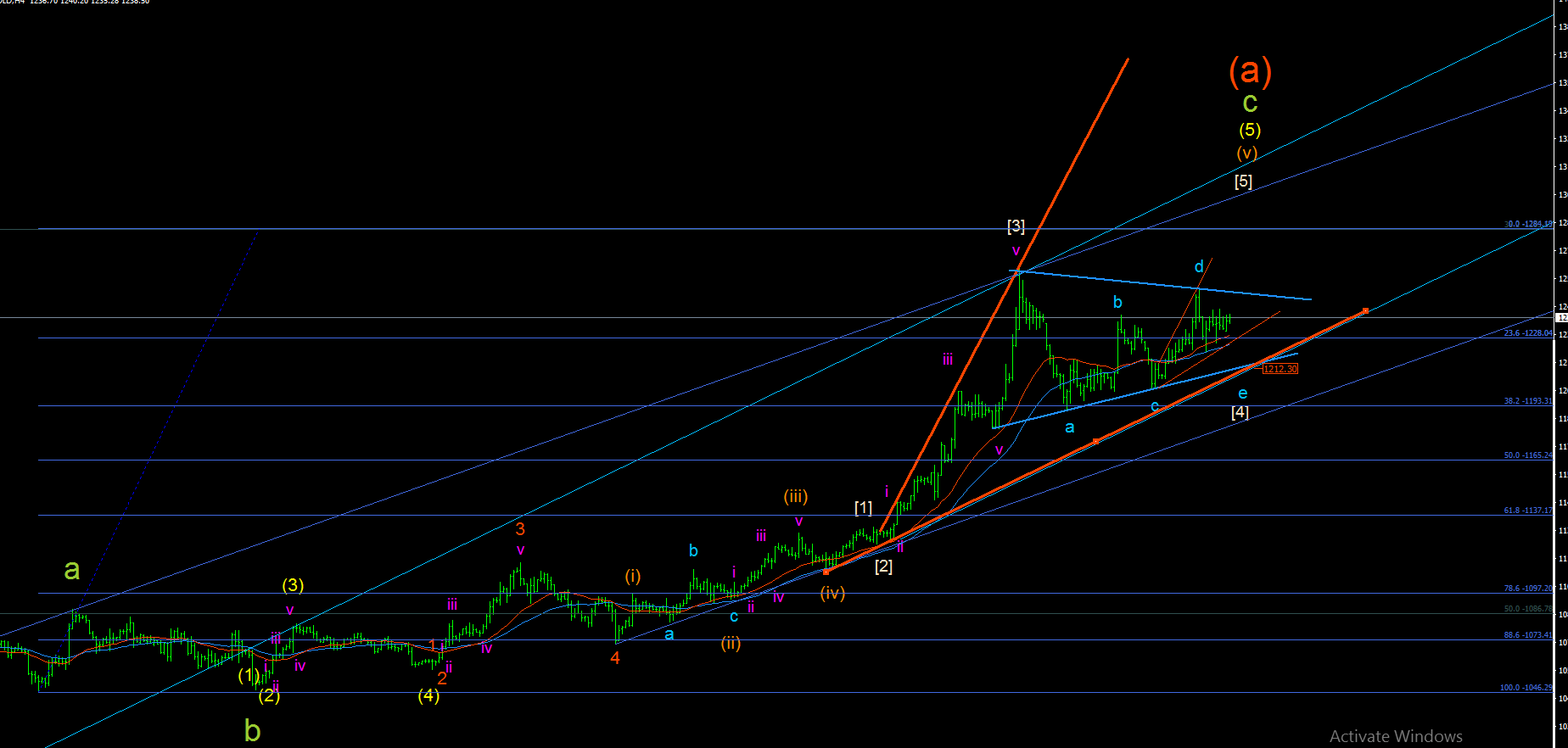The height and width of the screenshot is (748, 1568).
Task: Select the 50.0 -1165.24 Fibonacci level label
Action: click(x=1528, y=455)
